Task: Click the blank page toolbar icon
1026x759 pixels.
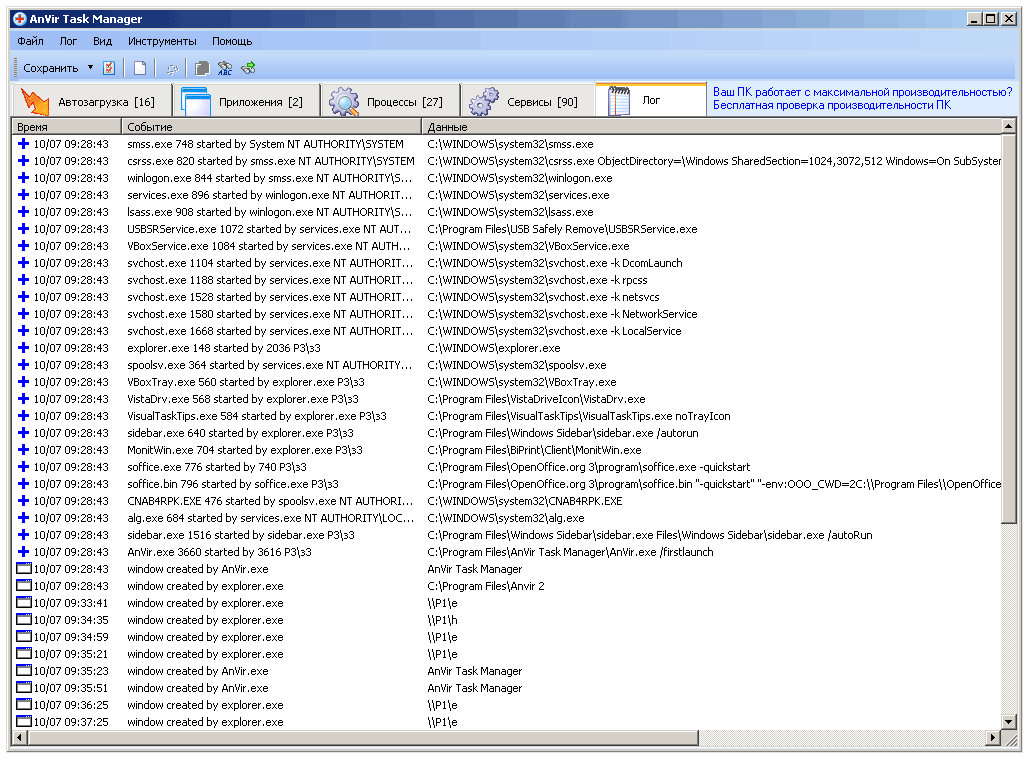Action: (140, 68)
